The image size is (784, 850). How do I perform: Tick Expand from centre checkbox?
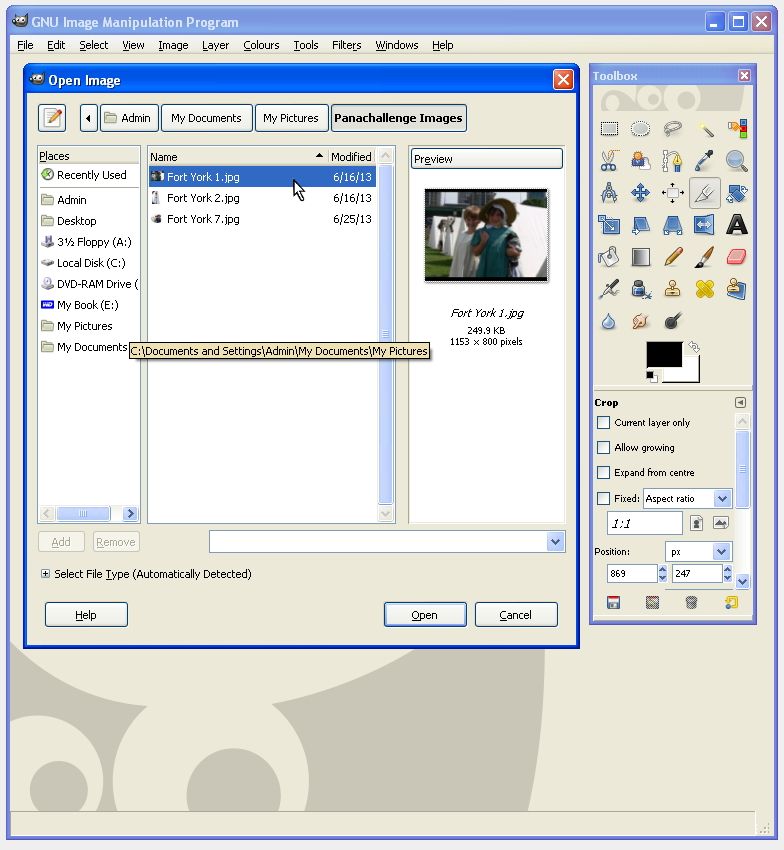(x=603, y=472)
